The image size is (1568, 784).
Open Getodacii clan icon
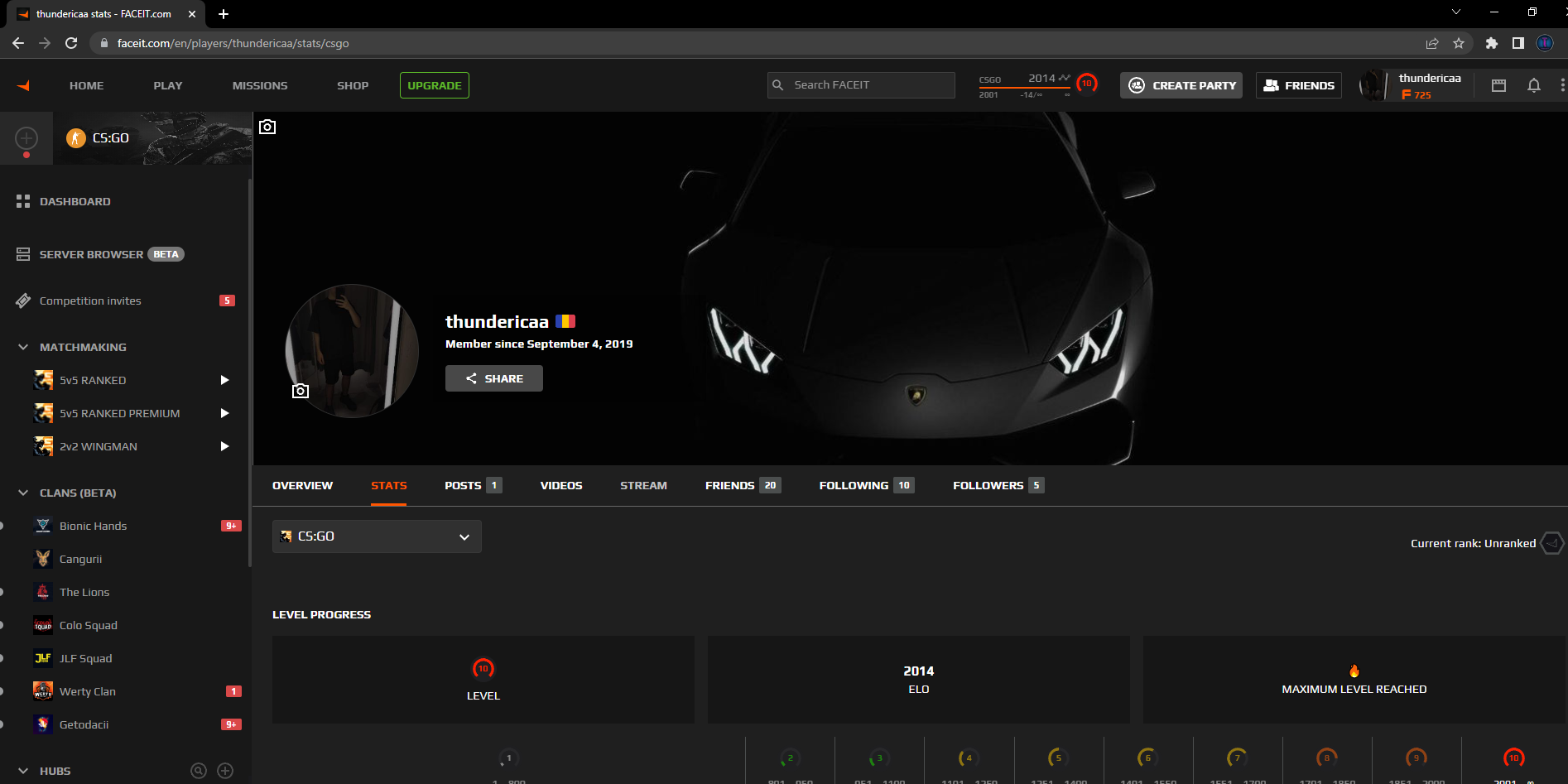coord(43,724)
